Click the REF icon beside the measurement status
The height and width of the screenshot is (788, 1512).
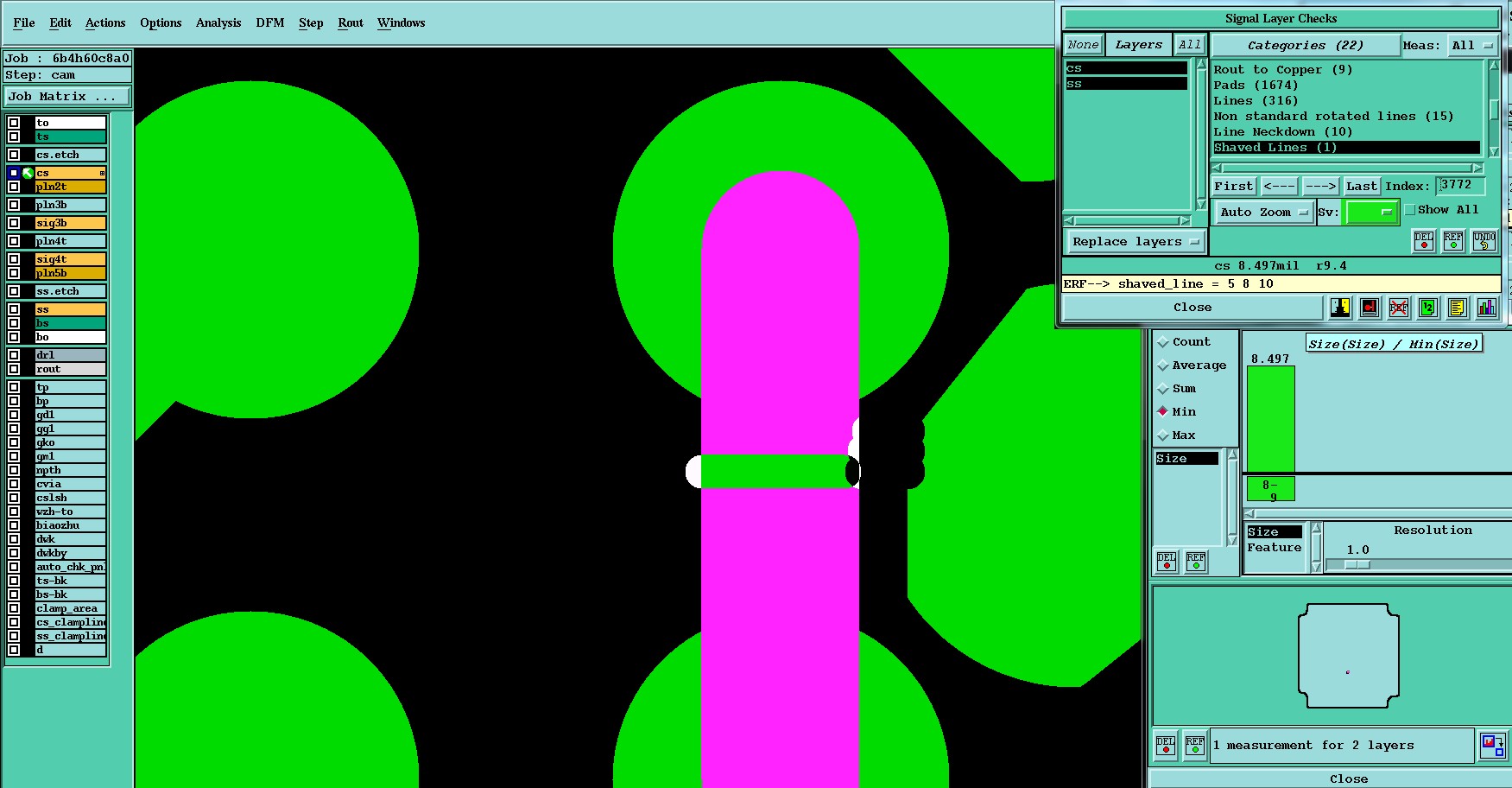point(1195,746)
